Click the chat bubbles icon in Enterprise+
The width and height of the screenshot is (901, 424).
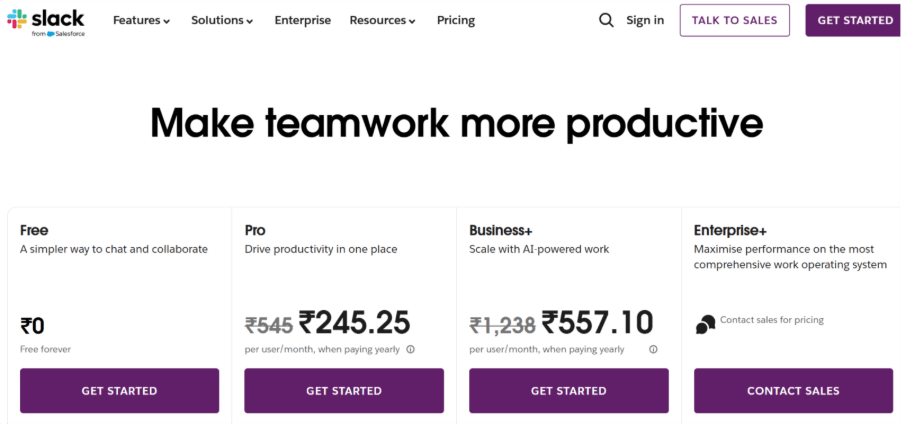click(705, 323)
